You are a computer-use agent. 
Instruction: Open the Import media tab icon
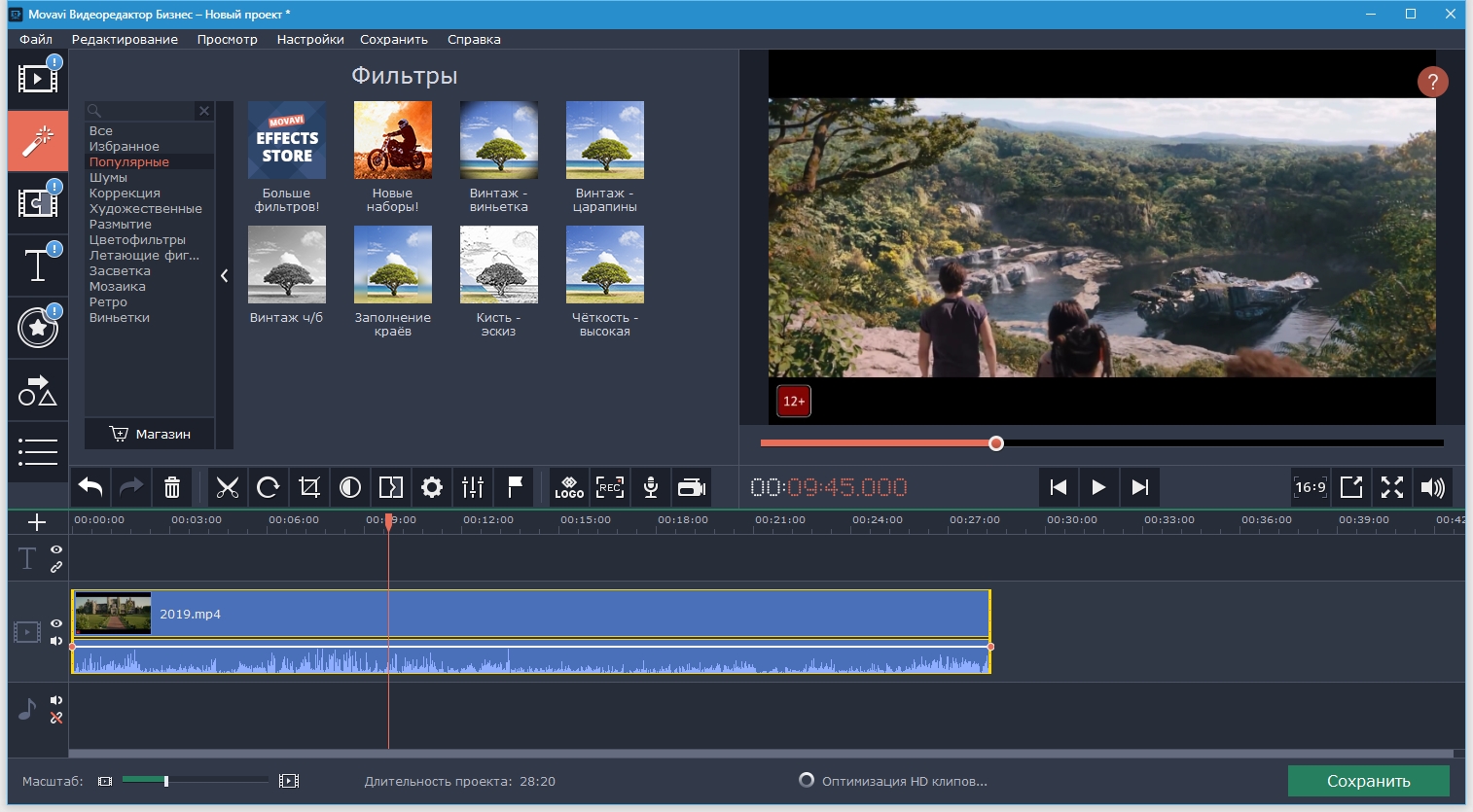click(x=38, y=78)
